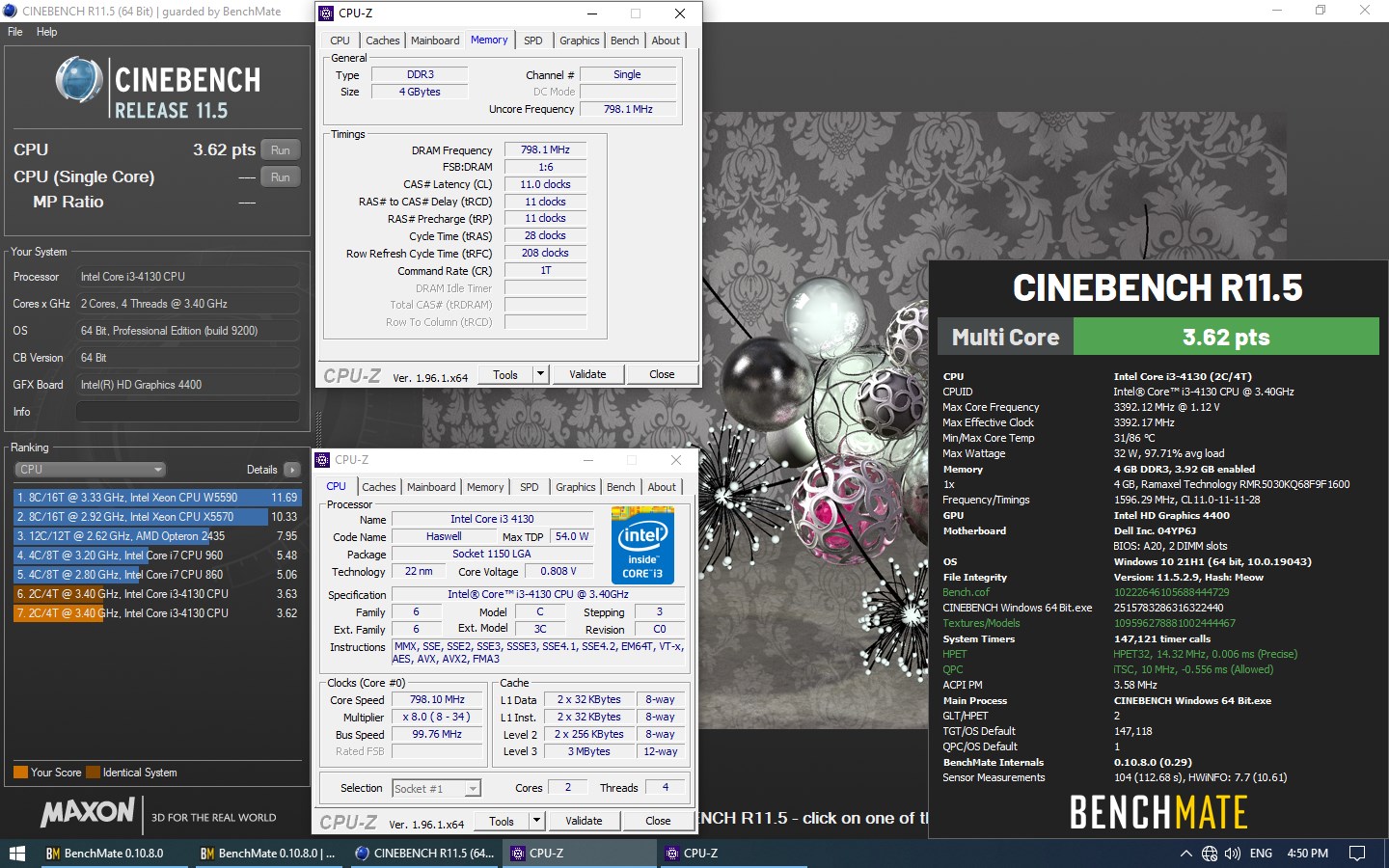The width and height of the screenshot is (1389, 868).
Task: Click CPU-Z icon in top window title bar
Action: [x=327, y=13]
